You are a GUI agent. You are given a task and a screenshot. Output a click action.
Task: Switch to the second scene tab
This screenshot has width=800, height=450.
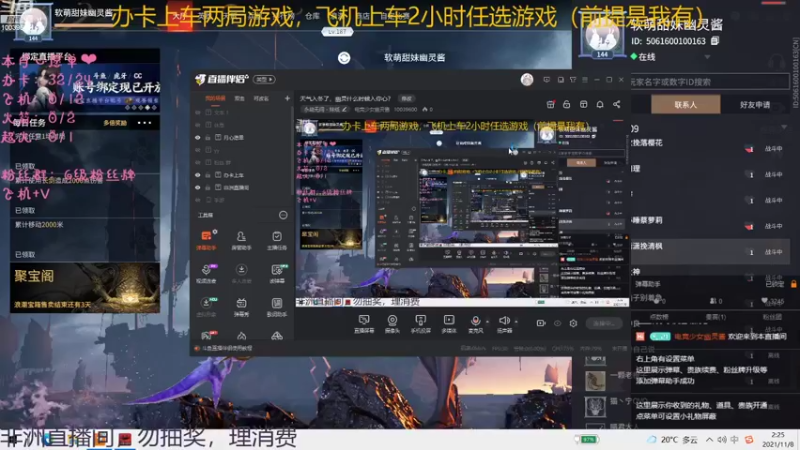tap(239, 98)
